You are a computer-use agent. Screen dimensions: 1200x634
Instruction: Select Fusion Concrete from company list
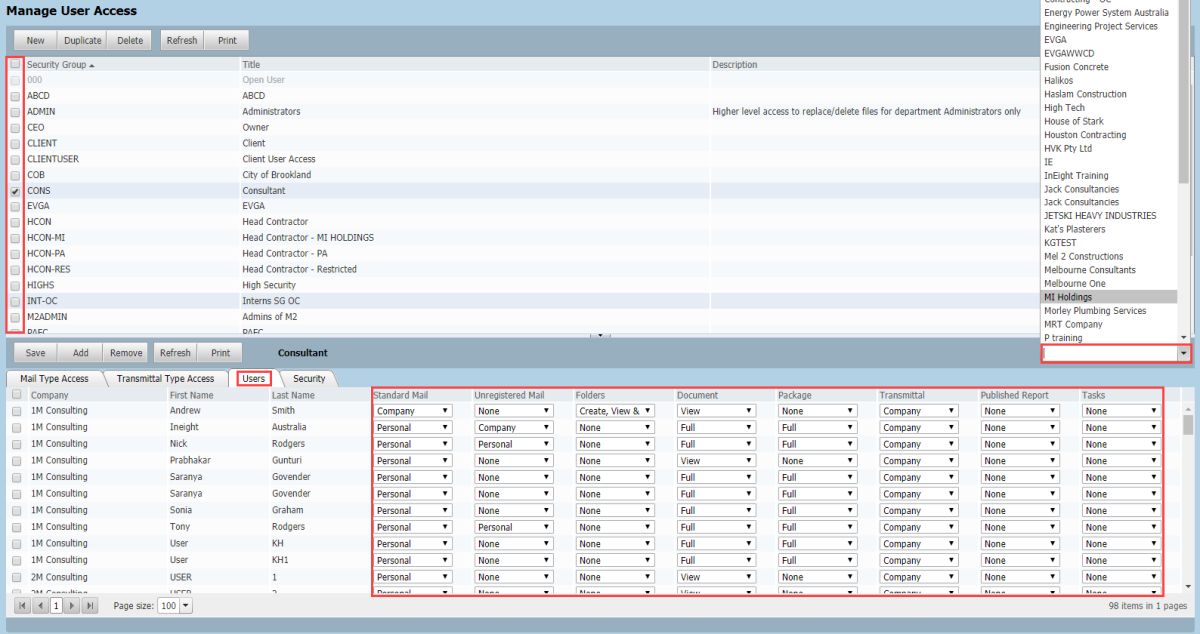click(x=1110, y=67)
